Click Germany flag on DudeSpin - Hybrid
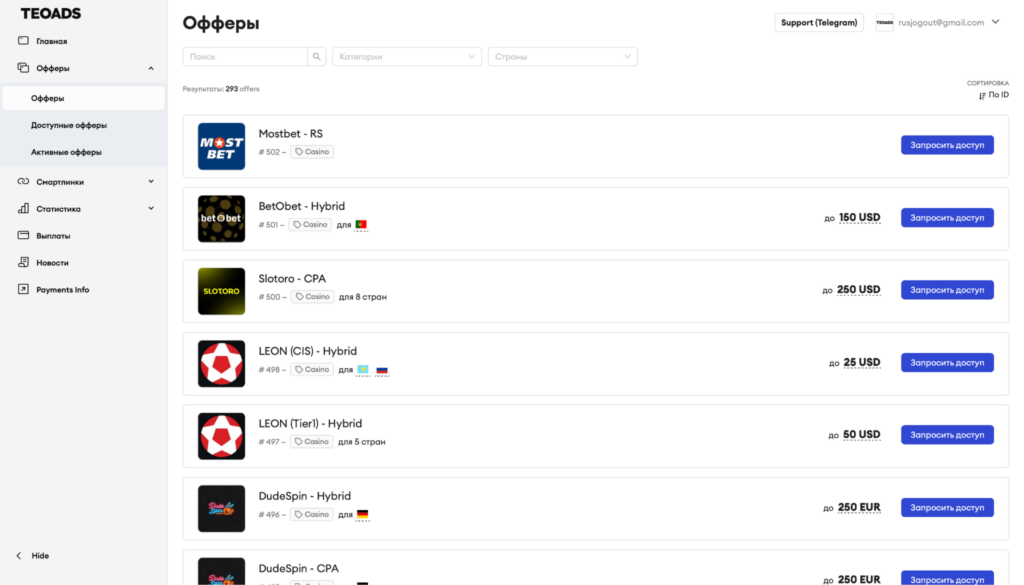 pyautogui.click(x=362, y=514)
